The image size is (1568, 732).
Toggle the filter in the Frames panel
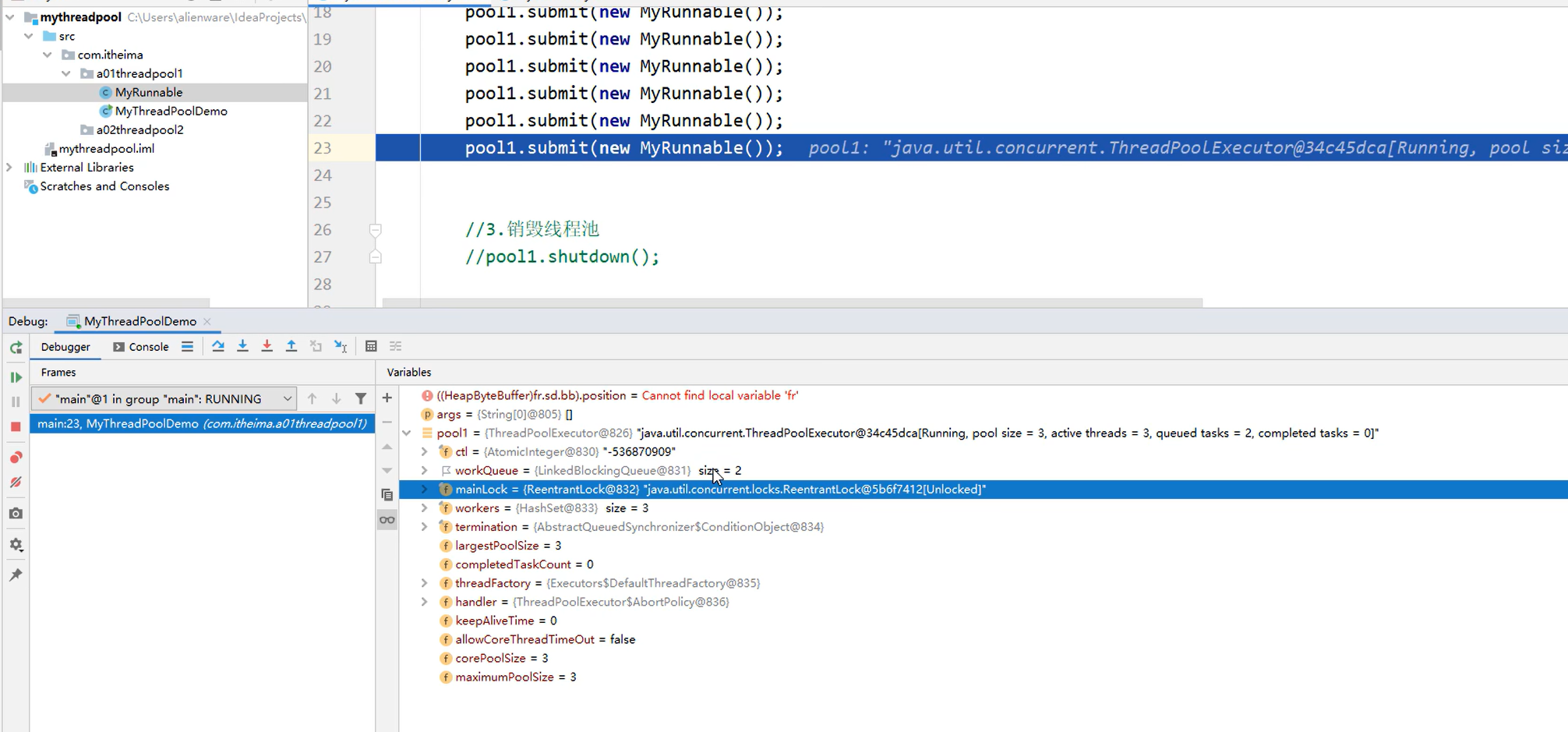(x=361, y=398)
